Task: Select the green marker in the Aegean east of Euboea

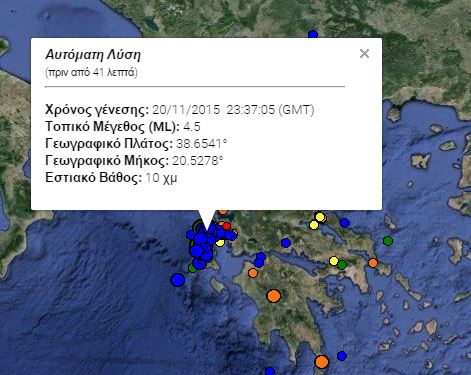Action: pyautogui.click(x=388, y=241)
